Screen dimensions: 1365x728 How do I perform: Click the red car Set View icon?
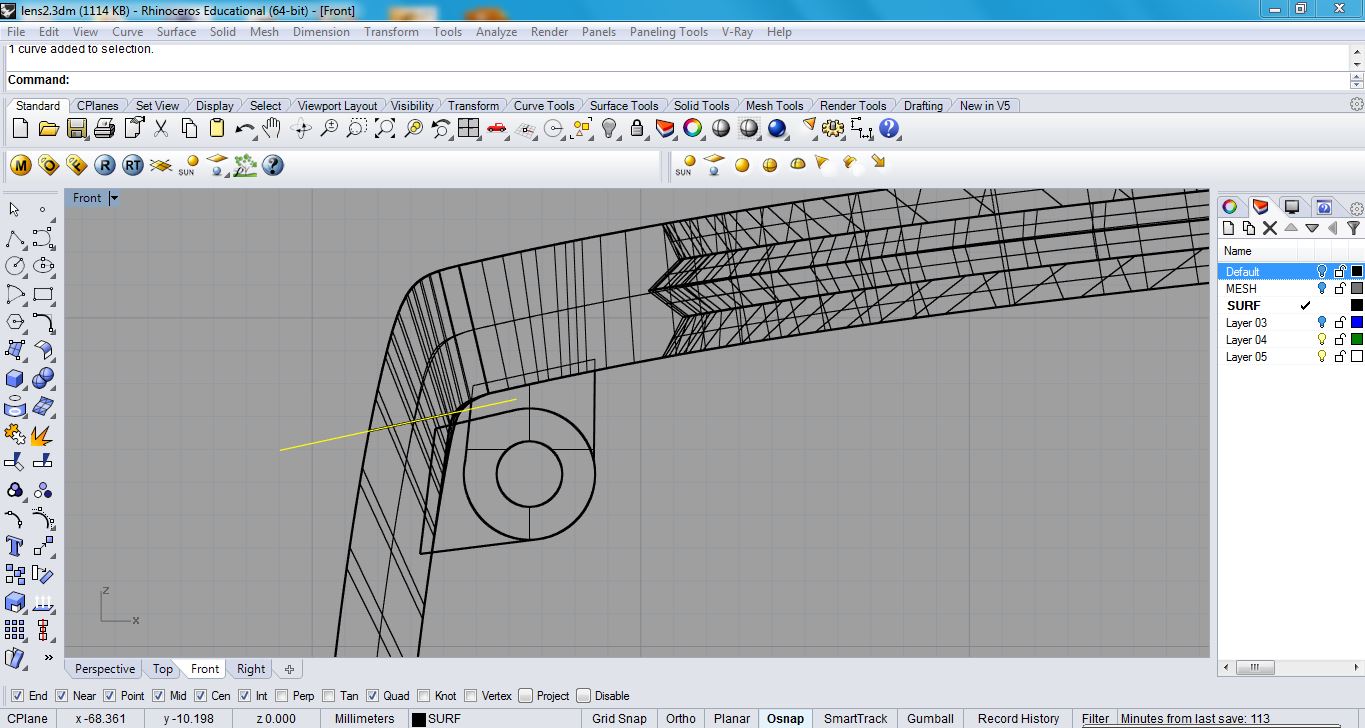pos(497,128)
